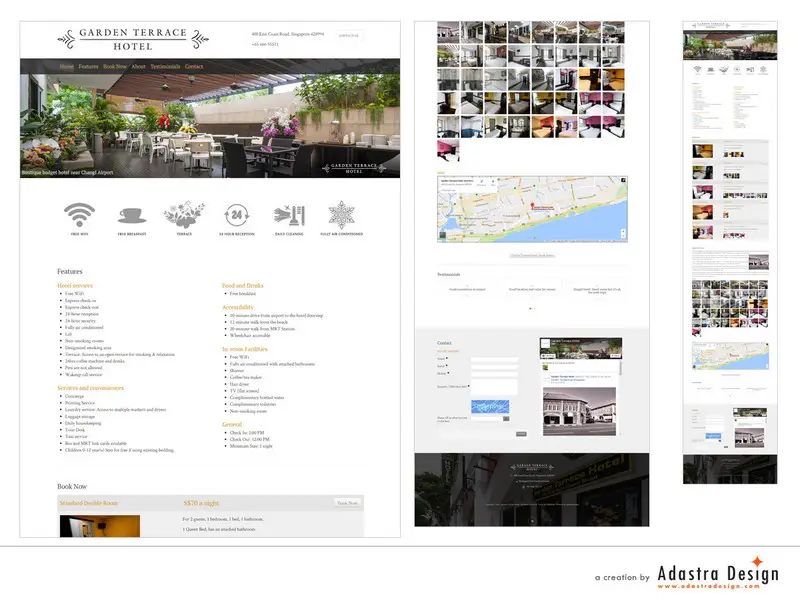
Task: Click the Garden Terrace Hotel header logo
Action: [x=133, y=39]
